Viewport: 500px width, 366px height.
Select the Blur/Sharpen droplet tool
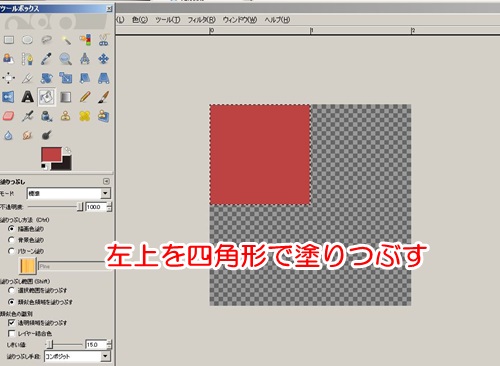(9, 135)
